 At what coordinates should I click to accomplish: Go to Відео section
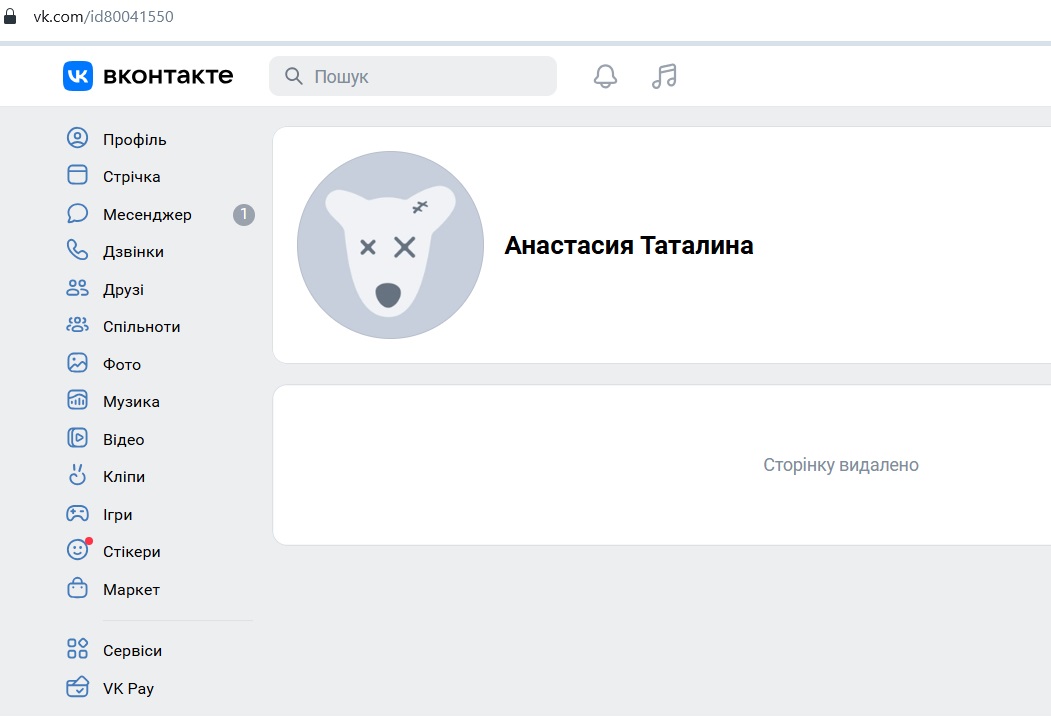[123, 439]
